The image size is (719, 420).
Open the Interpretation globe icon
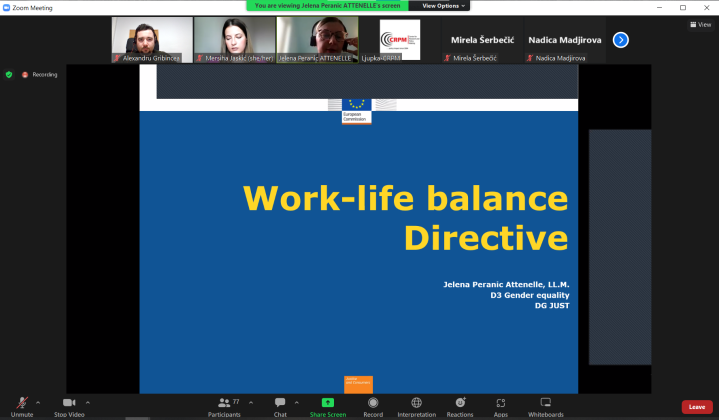[416, 404]
